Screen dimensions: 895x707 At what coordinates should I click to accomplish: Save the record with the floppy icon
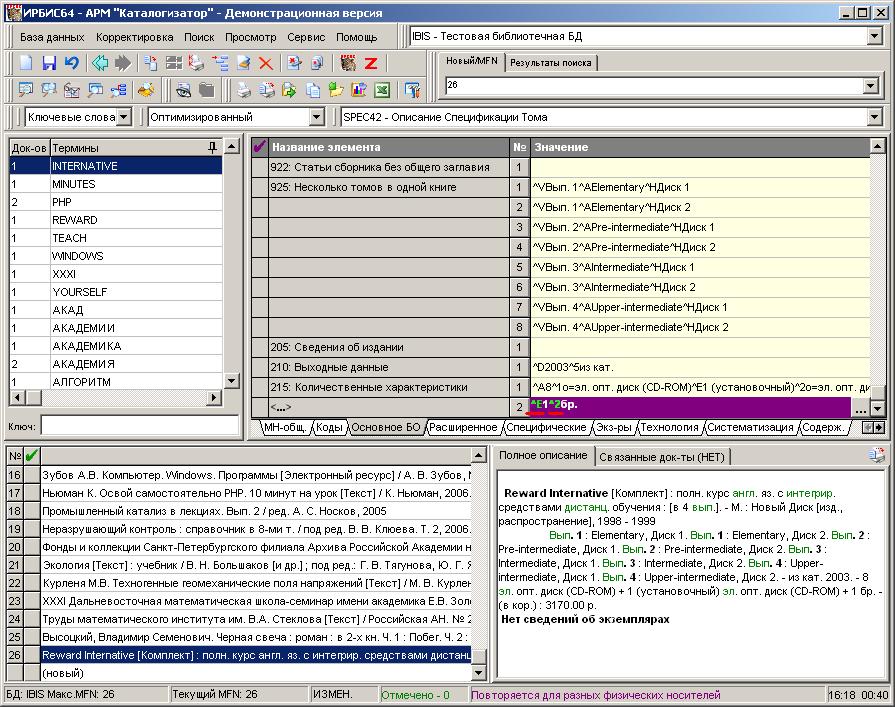pyautogui.click(x=49, y=63)
